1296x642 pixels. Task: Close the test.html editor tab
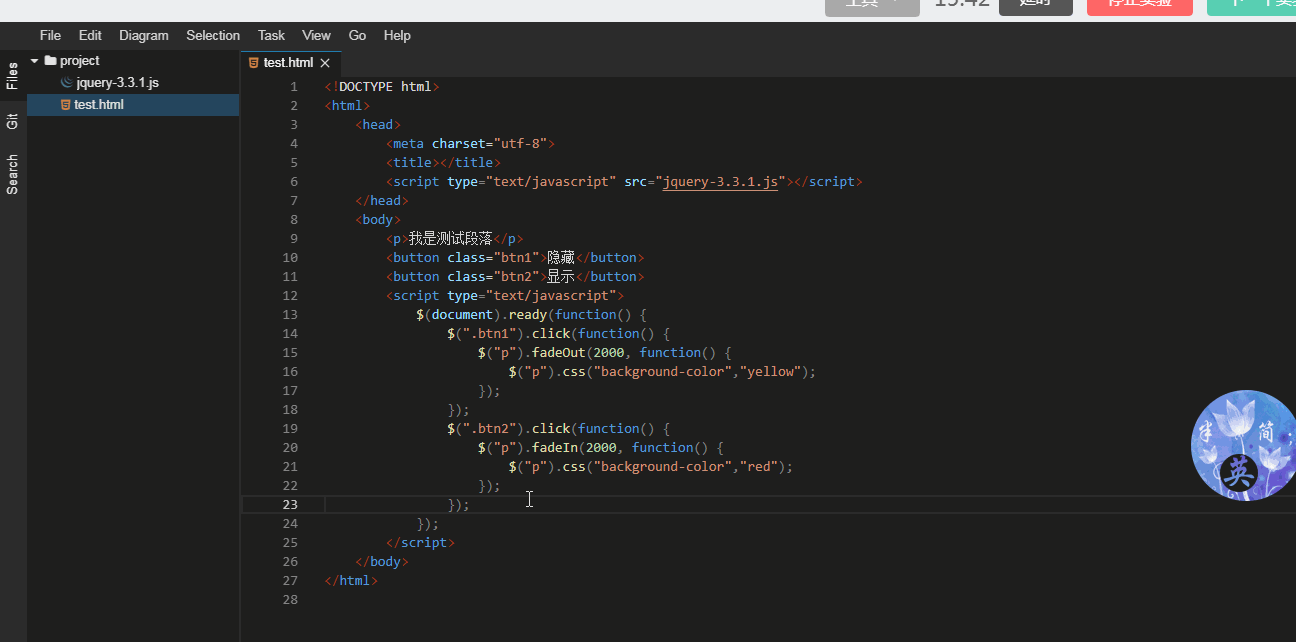click(325, 63)
